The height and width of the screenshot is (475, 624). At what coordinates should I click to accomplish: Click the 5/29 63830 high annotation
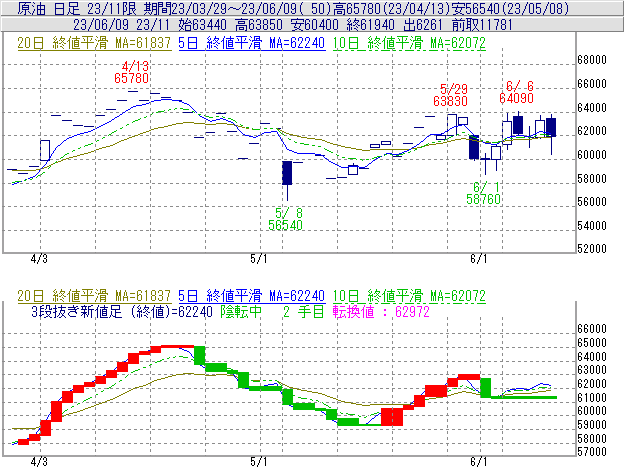pos(450,95)
